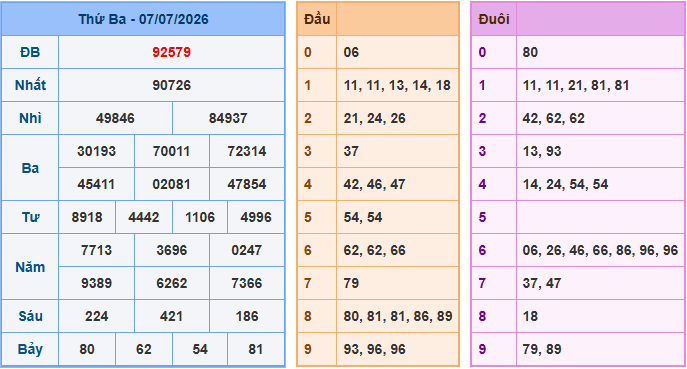
Task: Select third prize number 02081
Action: click(171, 184)
